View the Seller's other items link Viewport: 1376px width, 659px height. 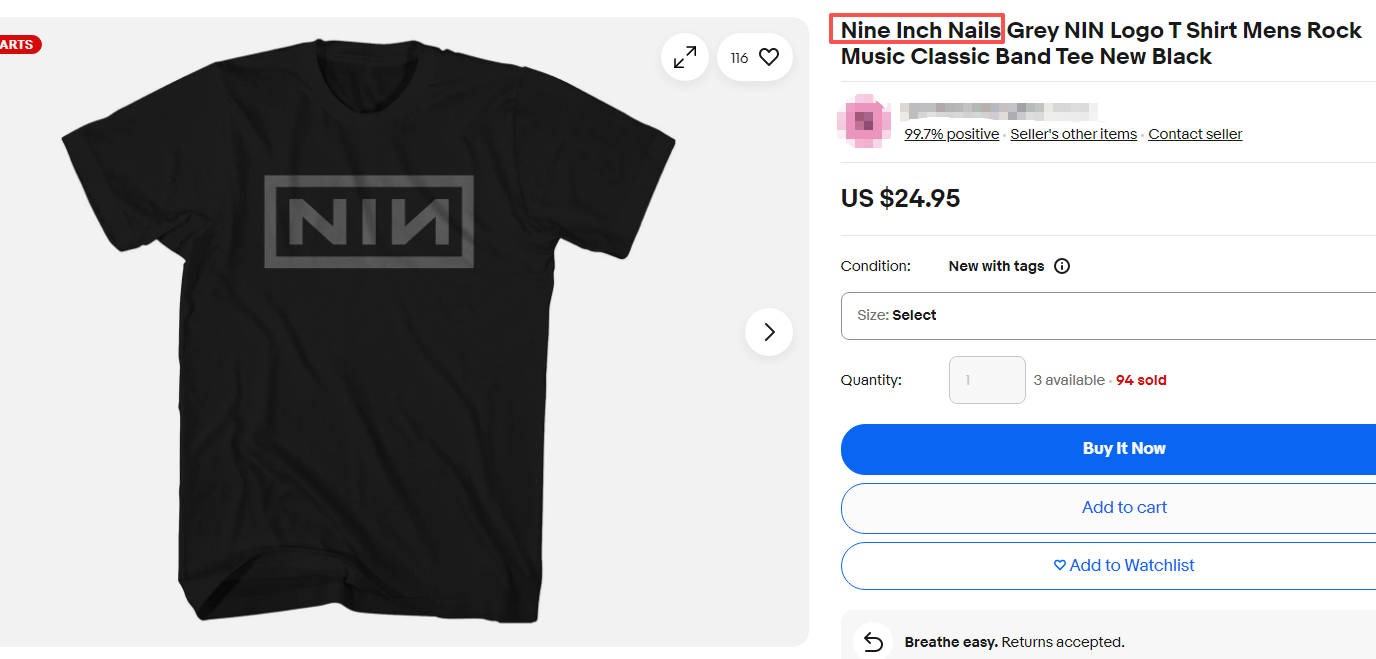pos(1073,134)
